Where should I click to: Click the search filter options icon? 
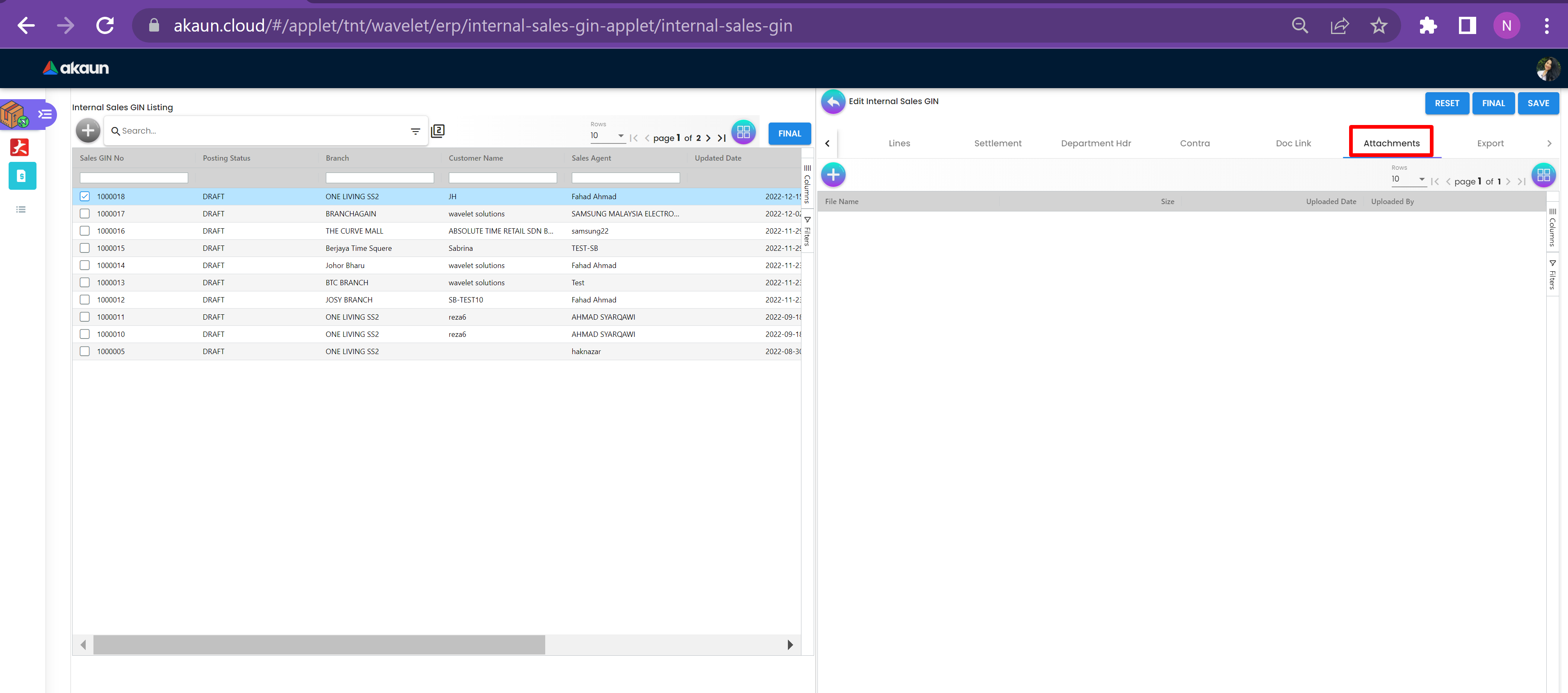pyautogui.click(x=415, y=132)
